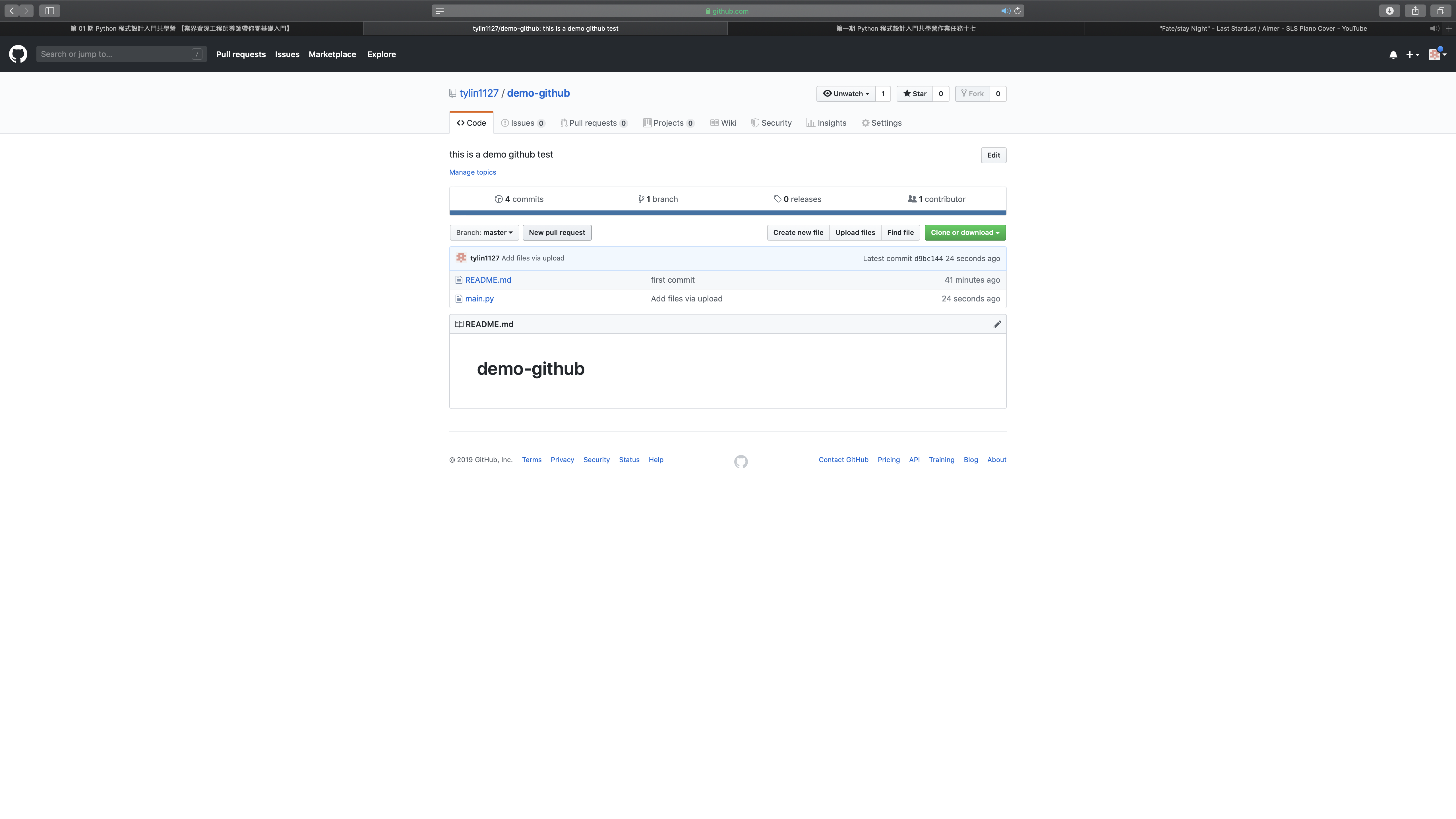This screenshot has width=1456, height=819.
Task: Click the README.md file icon in the file list
Action: (x=458, y=279)
